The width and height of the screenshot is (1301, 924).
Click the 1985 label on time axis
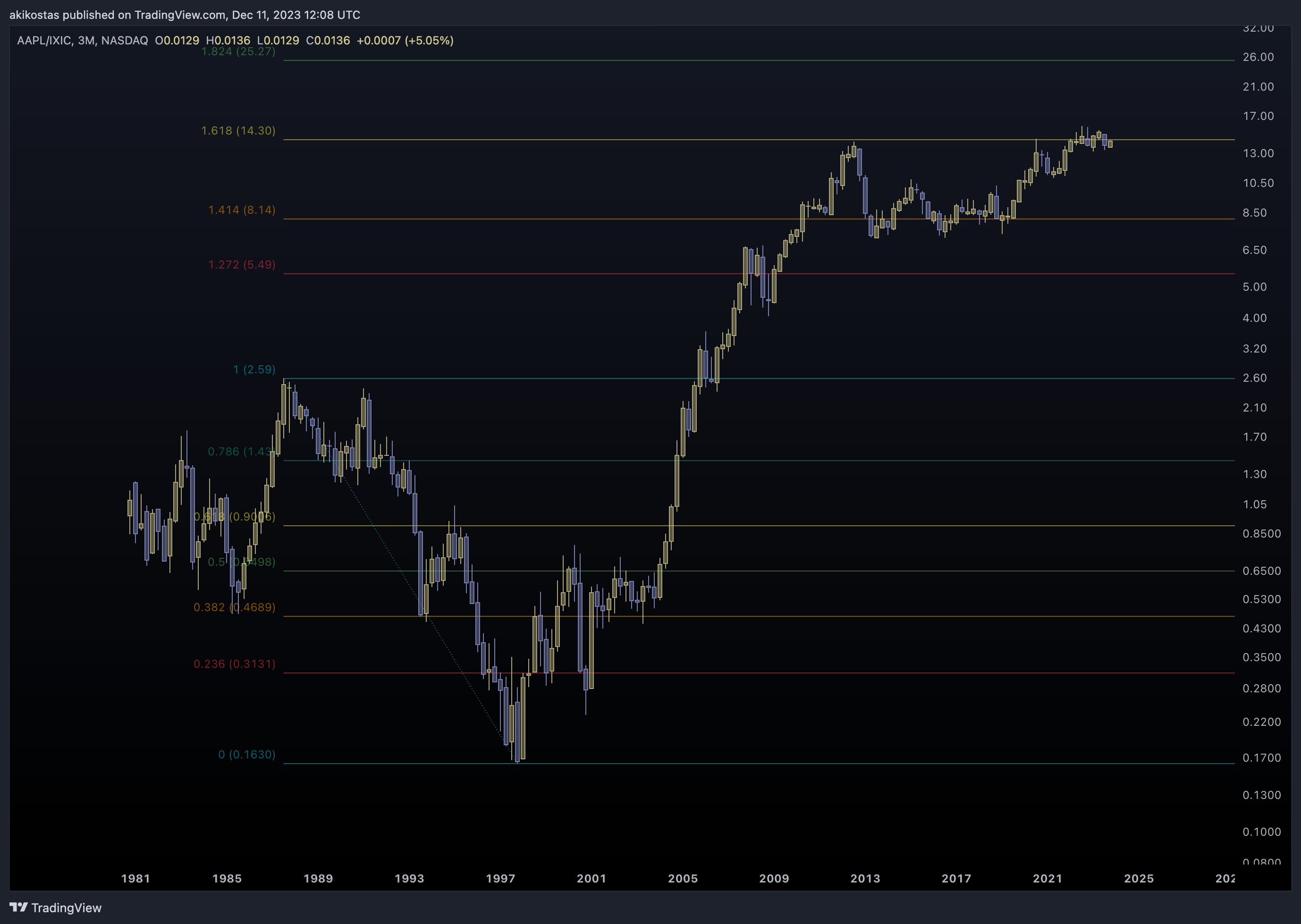click(x=227, y=879)
